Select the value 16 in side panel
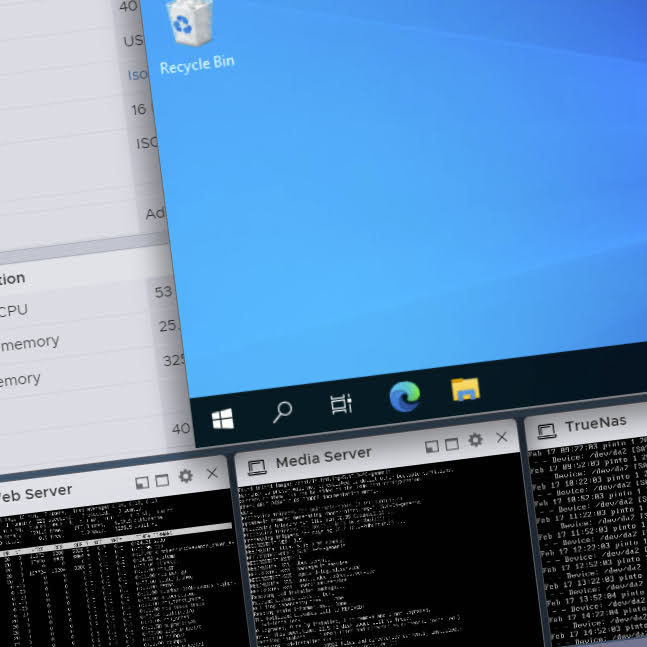The image size is (647, 647). 139,110
